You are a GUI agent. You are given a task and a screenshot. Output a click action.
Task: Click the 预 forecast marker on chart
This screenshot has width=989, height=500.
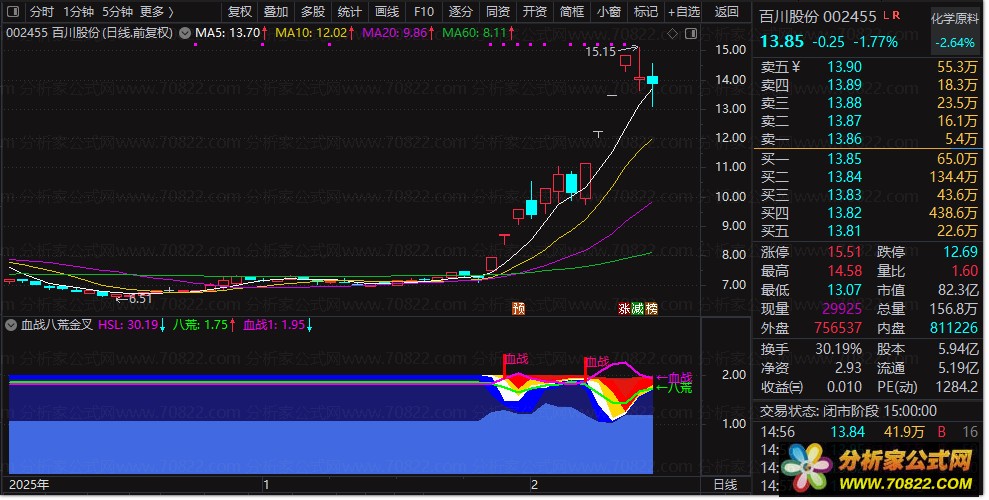tap(518, 308)
